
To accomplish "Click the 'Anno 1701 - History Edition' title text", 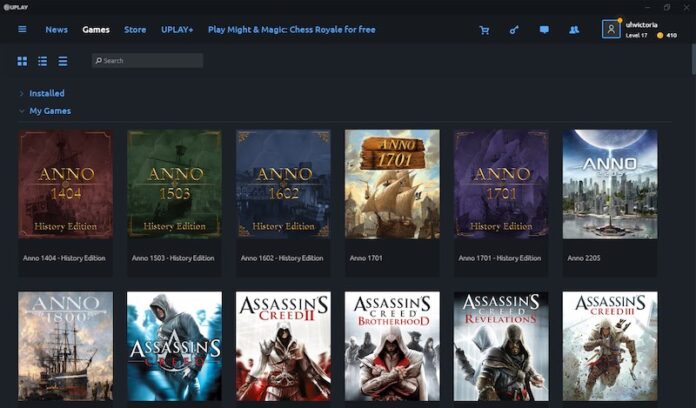I will click(x=500, y=258).
